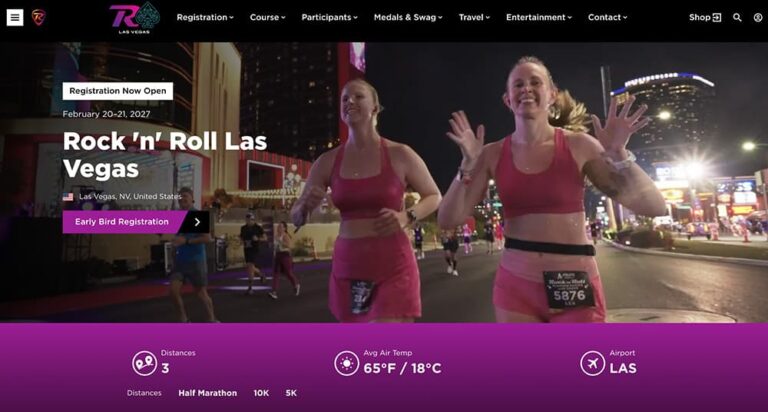
Task: Expand the Registration menu
Action: (205, 17)
